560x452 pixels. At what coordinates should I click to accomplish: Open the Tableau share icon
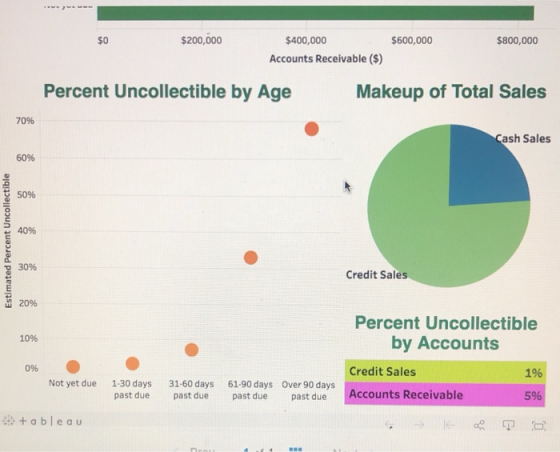(x=479, y=425)
